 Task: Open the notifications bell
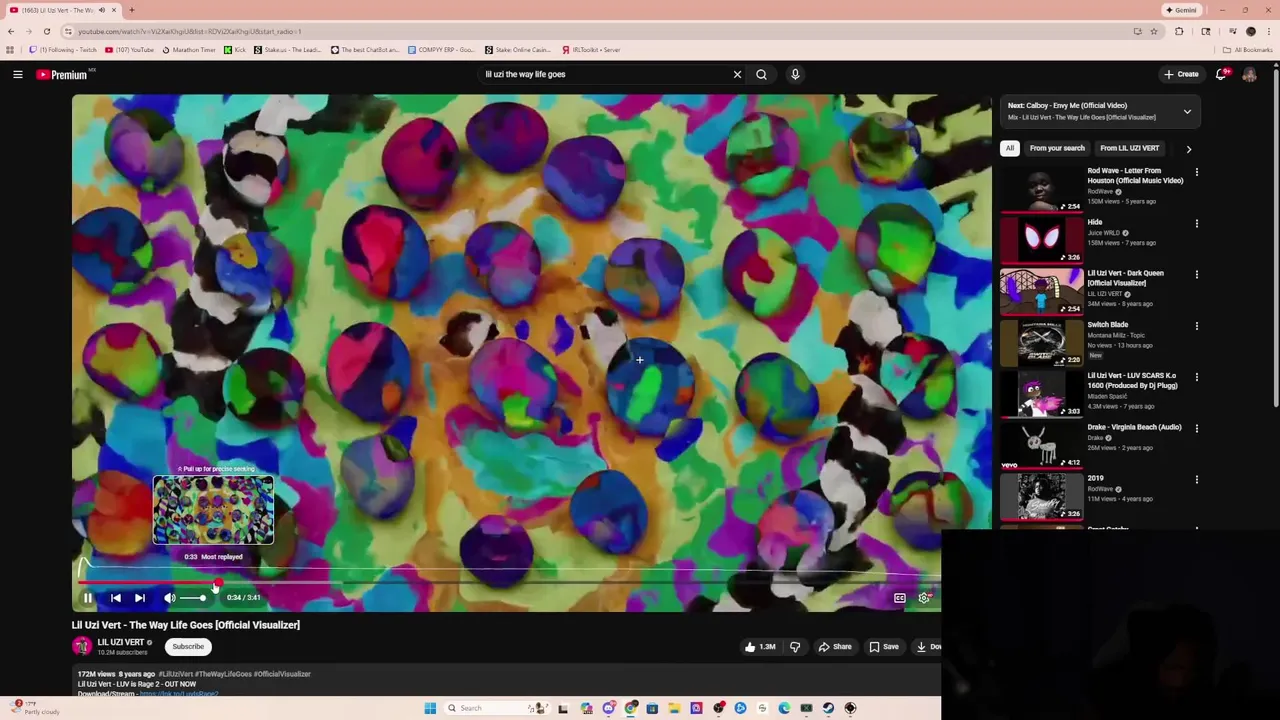click(1221, 74)
